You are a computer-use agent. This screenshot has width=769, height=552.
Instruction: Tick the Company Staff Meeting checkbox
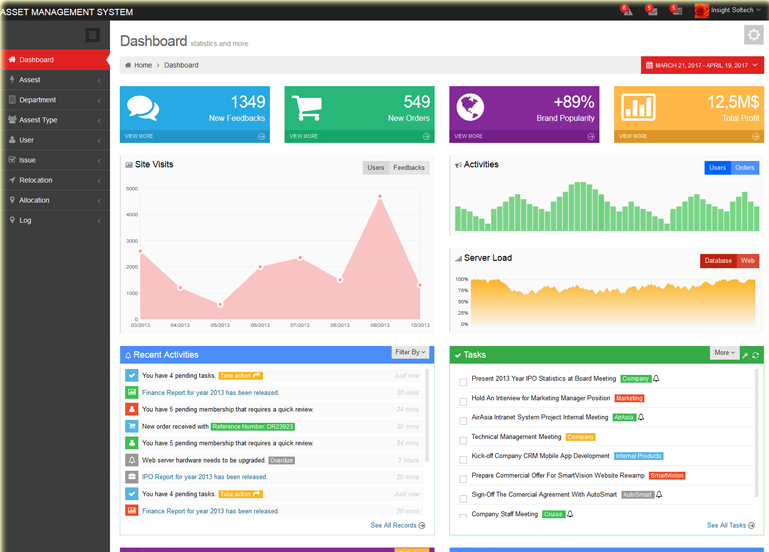[x=463, y=516]
